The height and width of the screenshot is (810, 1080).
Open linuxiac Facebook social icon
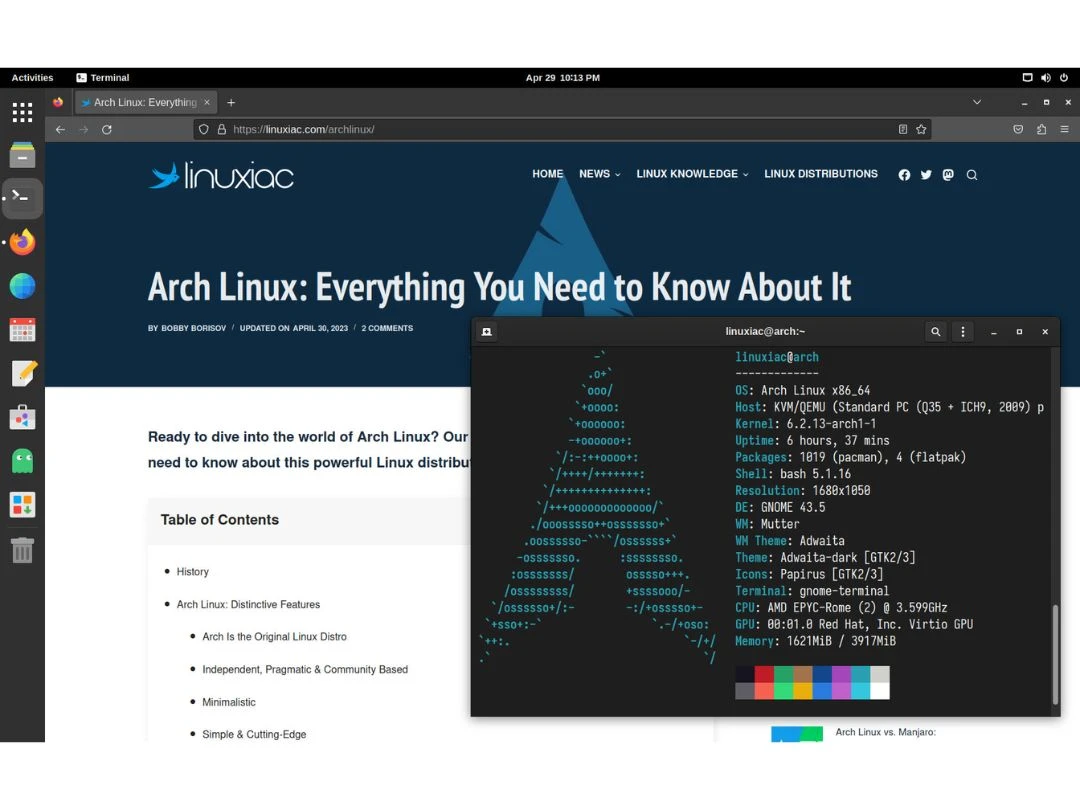coord(904,175)
